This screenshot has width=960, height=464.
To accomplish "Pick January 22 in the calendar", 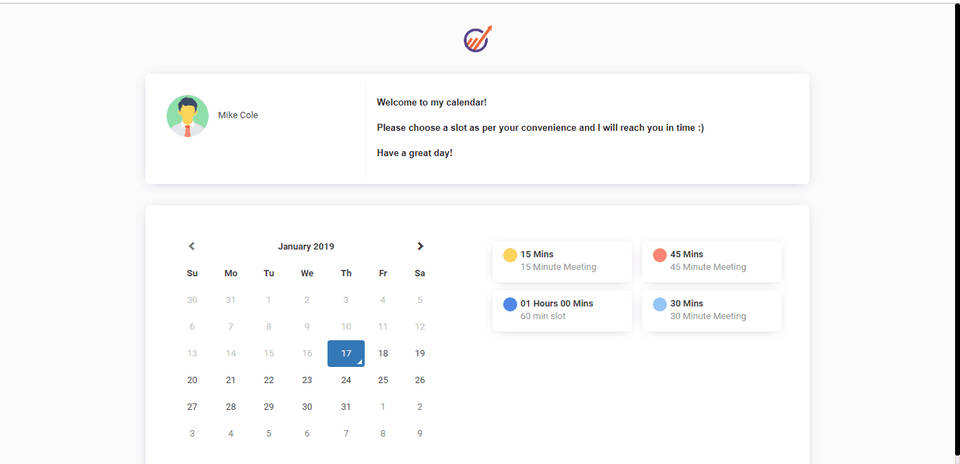I will pos(269,380).
